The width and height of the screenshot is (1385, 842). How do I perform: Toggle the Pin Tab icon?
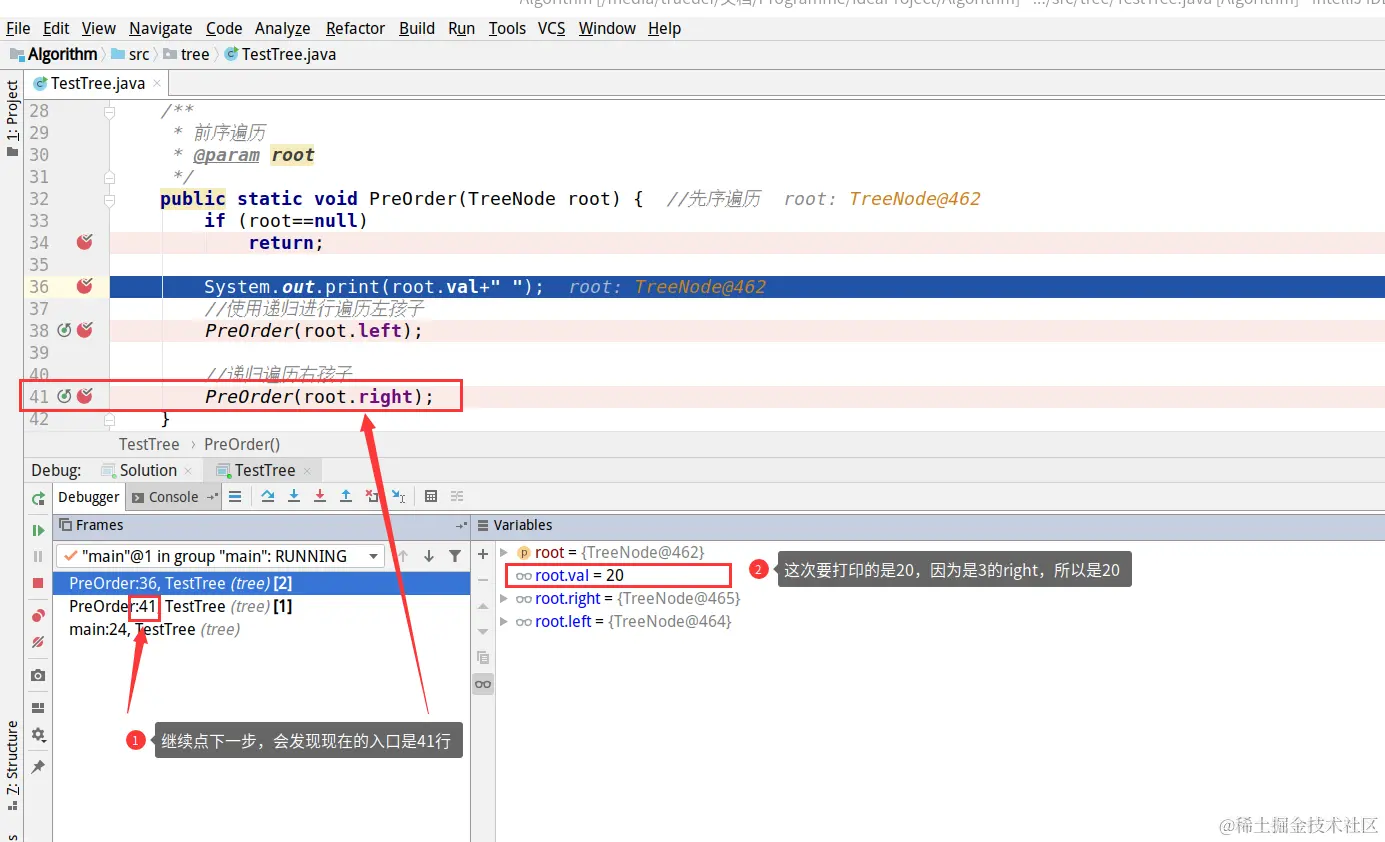pyautogui.click(x=38, y=766)
